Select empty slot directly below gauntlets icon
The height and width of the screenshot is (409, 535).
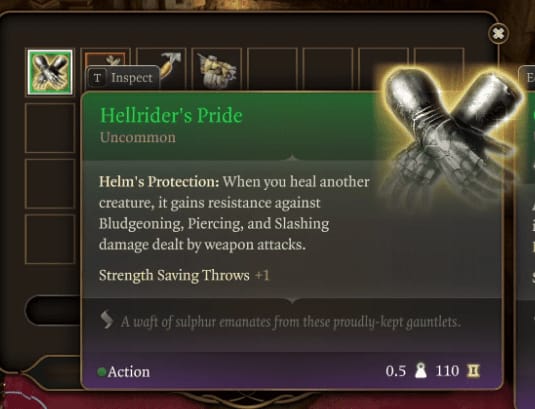pyautogui.click(x=50, y=128)
